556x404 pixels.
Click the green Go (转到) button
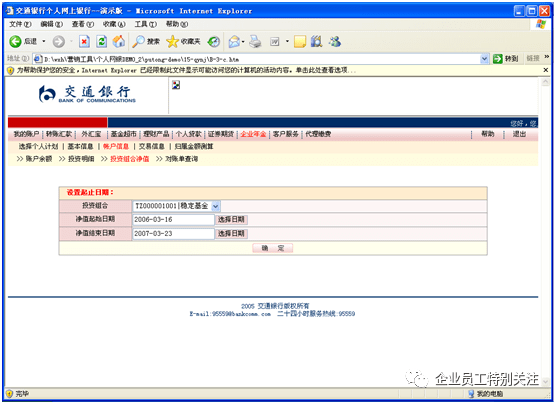tap(505, 59)
